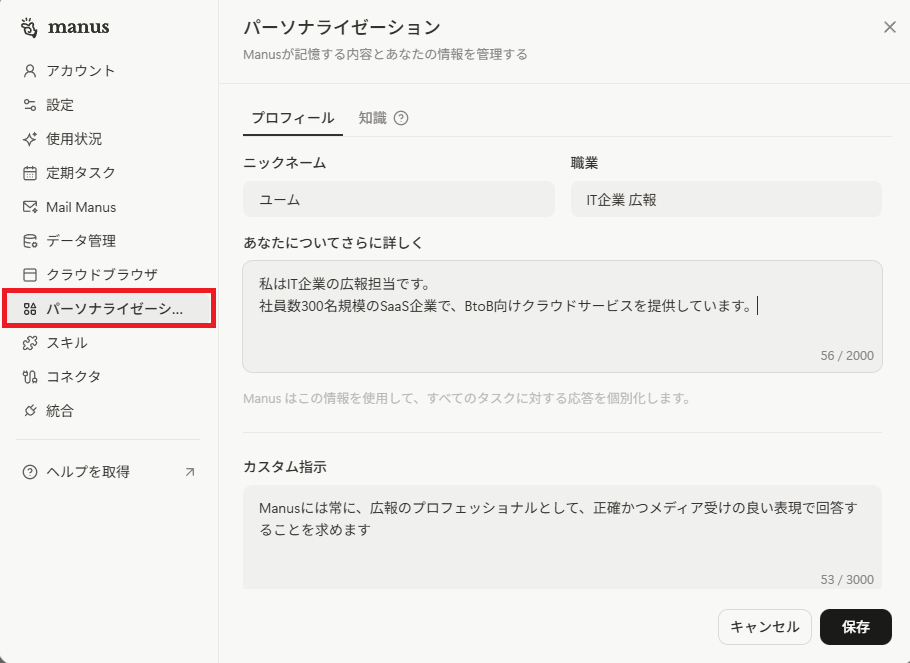
Task: Click the カスタム指示 heading
Action: point(284,467)
